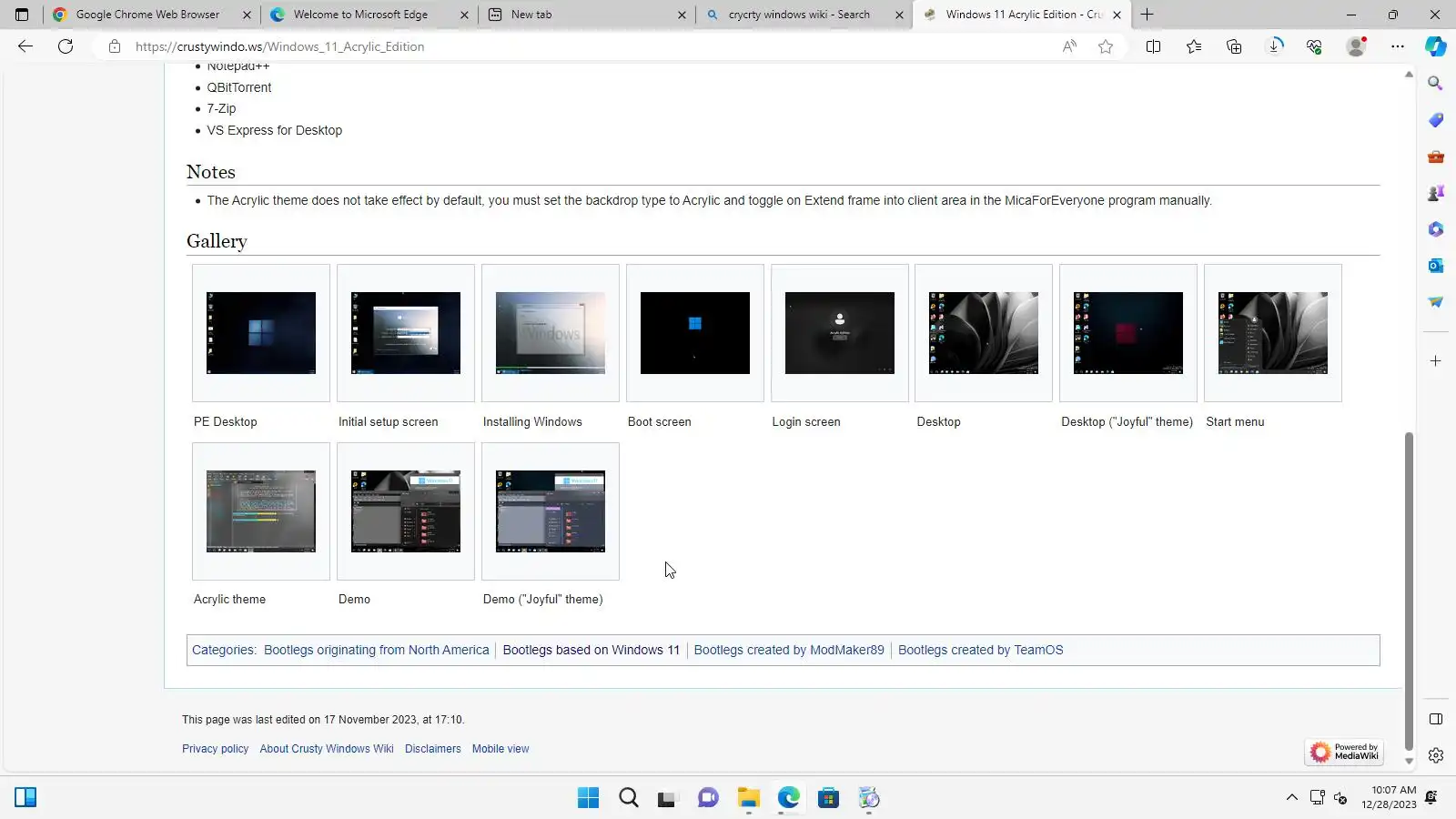This screenshot has height=819, width=1456.
Task: Open the profile avatar icon
Action: point(1356,46)
